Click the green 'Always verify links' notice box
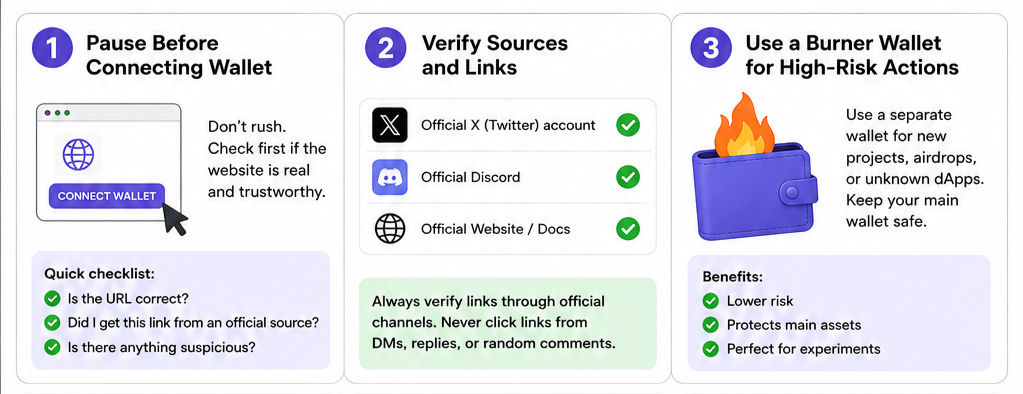 pyautogui.click(x=508, y=324)
